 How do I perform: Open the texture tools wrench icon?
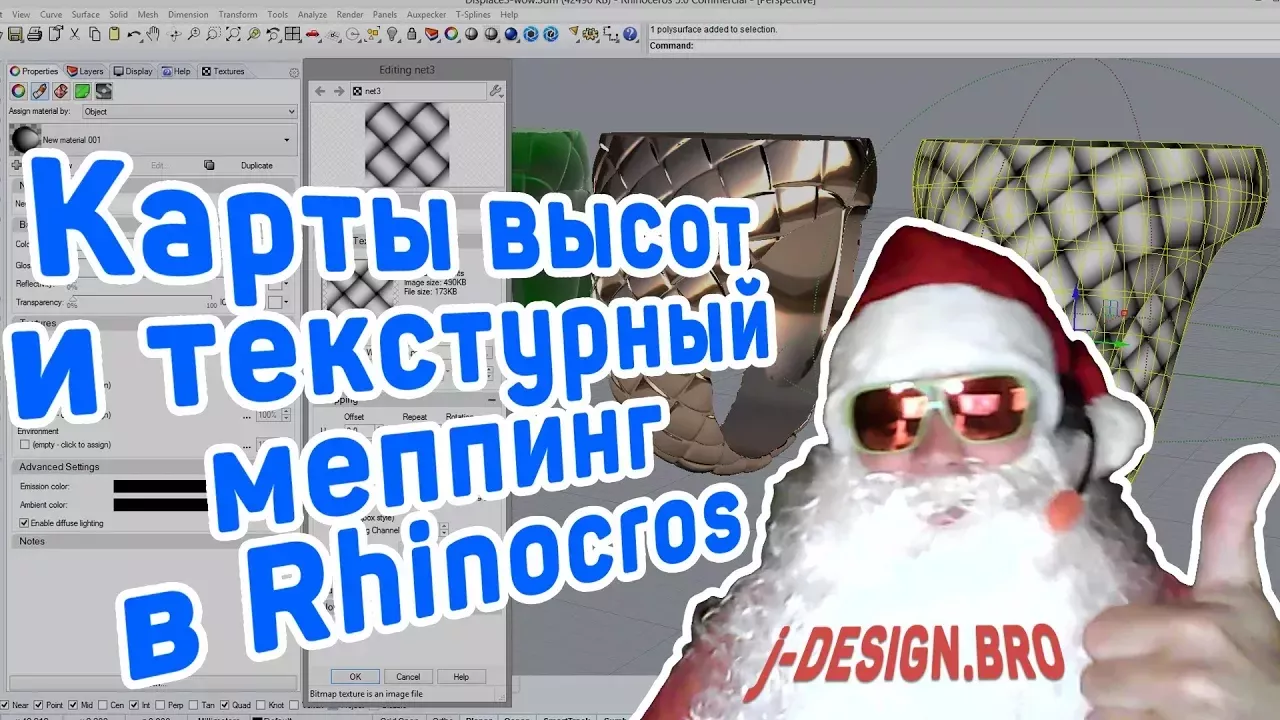tap(495, 91)
